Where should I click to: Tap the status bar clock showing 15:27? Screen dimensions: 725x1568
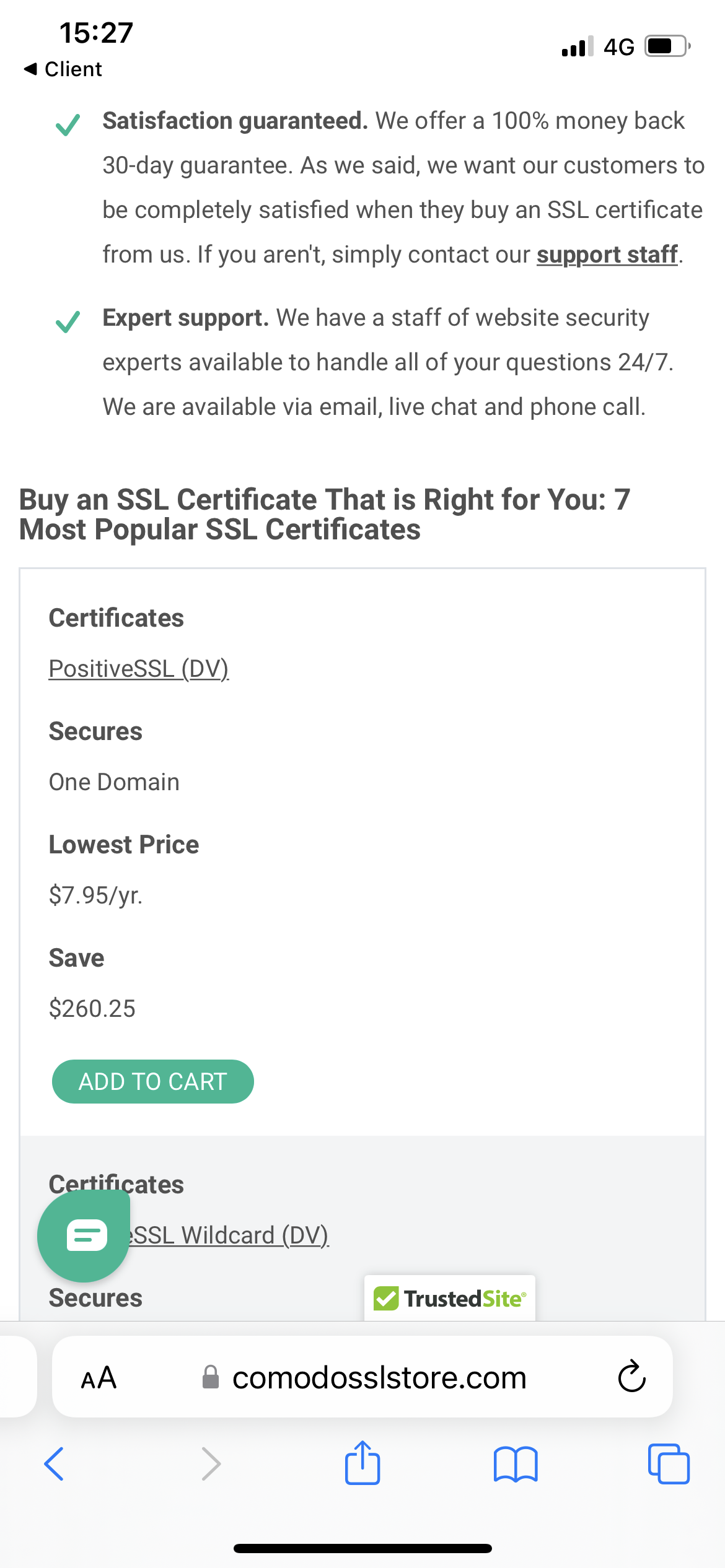pos(96,33)
